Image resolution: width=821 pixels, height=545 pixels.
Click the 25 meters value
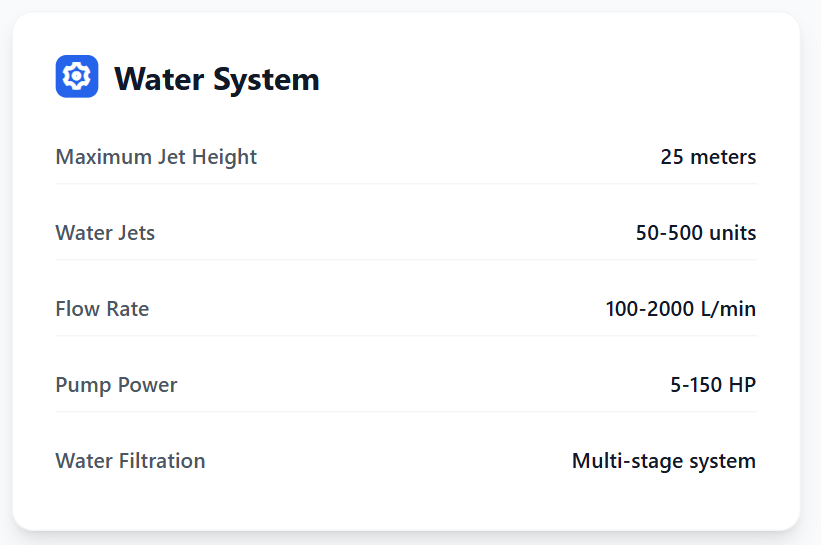pos(708,157)
